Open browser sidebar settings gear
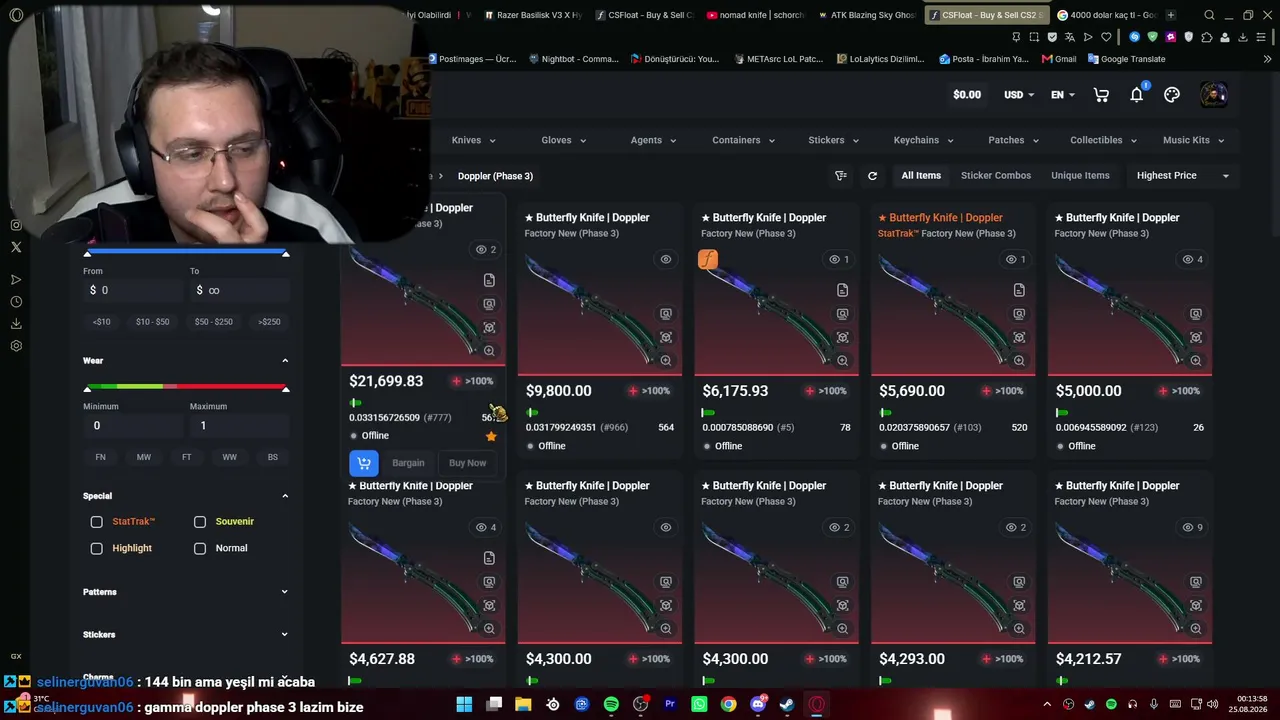Screen dimensions: 1280x720 [16, 346]
